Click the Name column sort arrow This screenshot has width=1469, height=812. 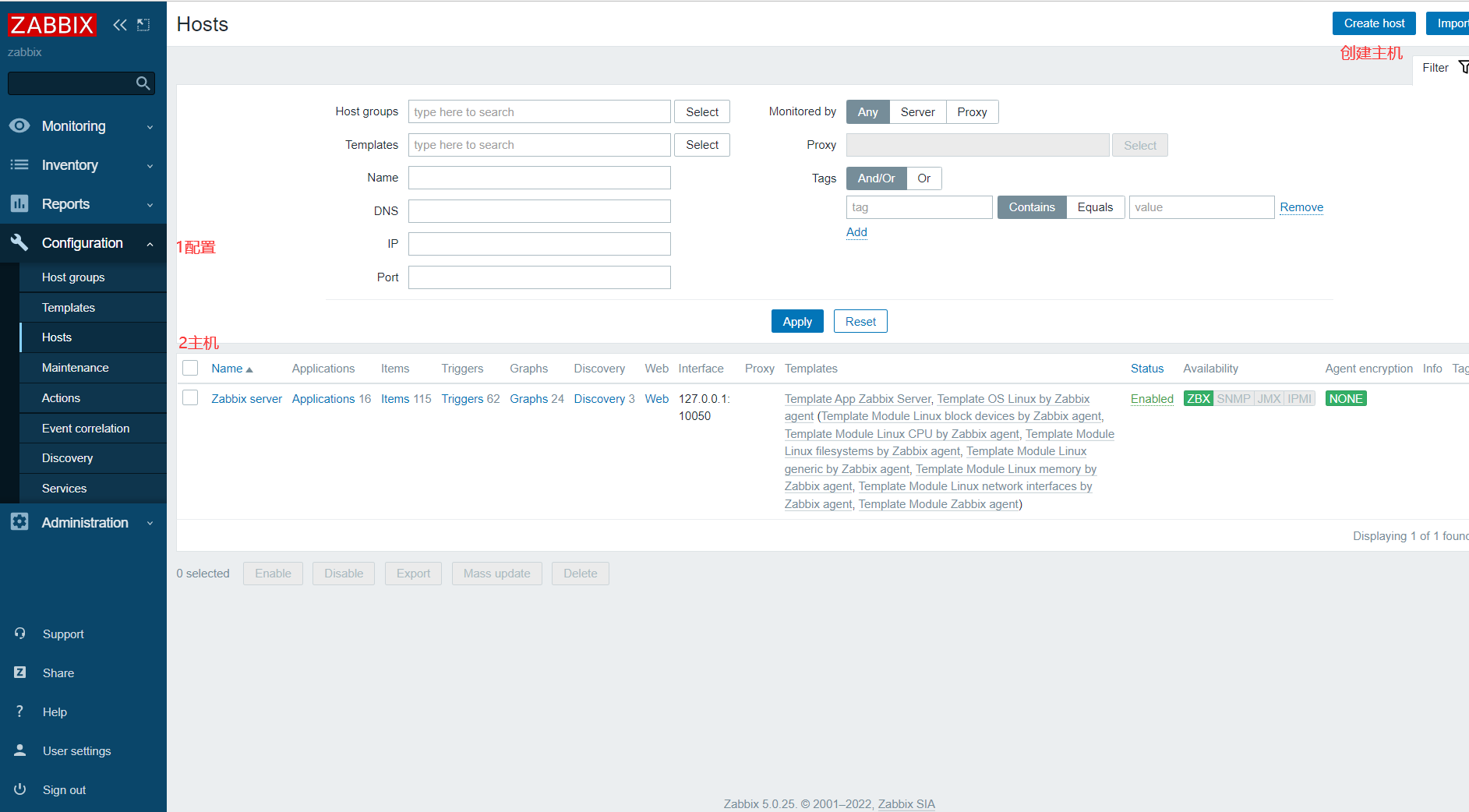click(x=249, y=369)
